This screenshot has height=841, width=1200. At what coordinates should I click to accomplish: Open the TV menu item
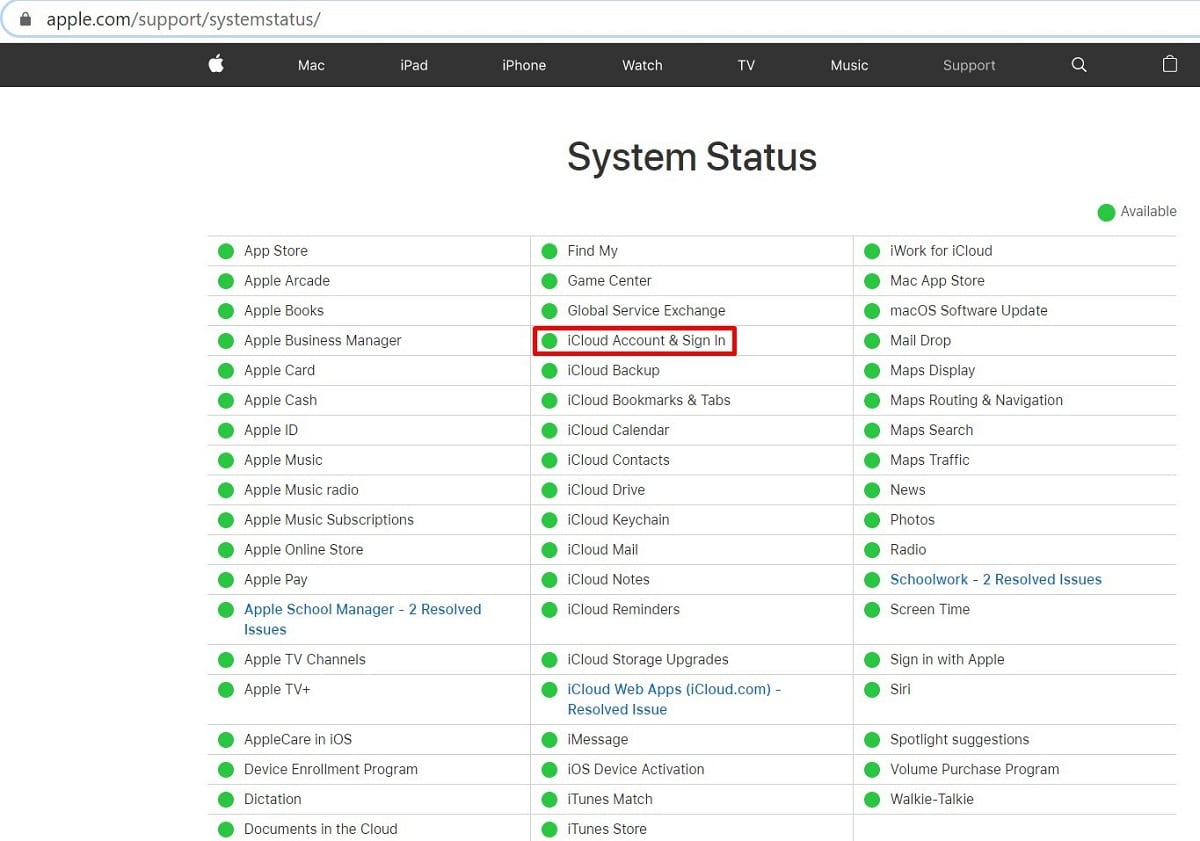click(x=746, y=65)
